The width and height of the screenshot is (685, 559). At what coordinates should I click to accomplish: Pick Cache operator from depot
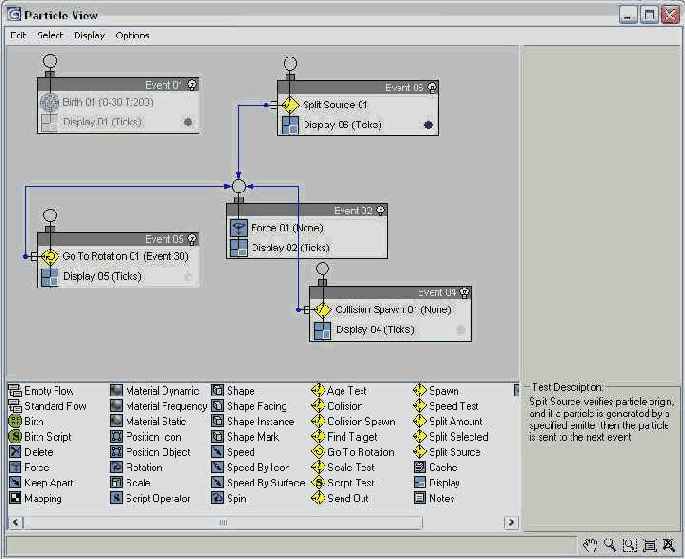coord(435,467)
